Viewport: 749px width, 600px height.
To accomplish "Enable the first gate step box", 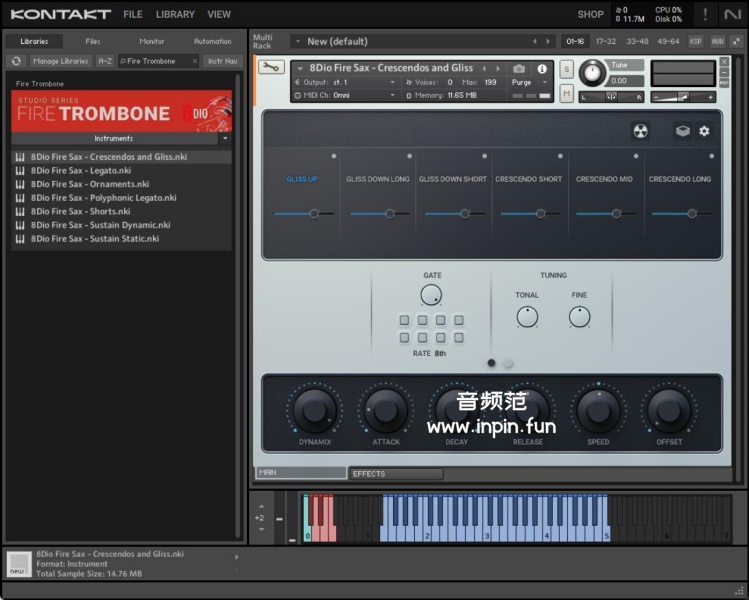I will tap(404, 321).
